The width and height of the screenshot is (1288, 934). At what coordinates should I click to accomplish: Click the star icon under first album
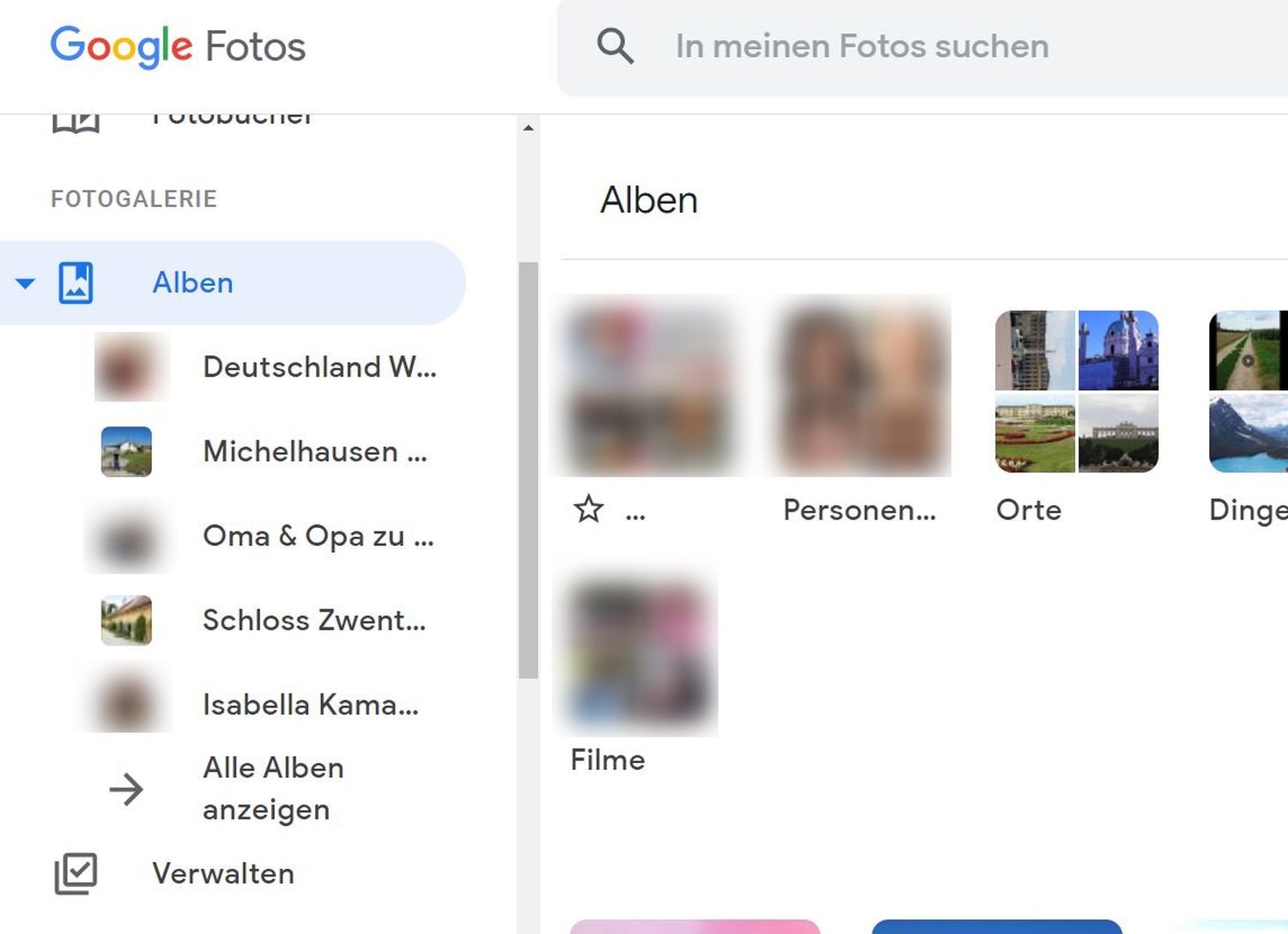pos(589,509)
